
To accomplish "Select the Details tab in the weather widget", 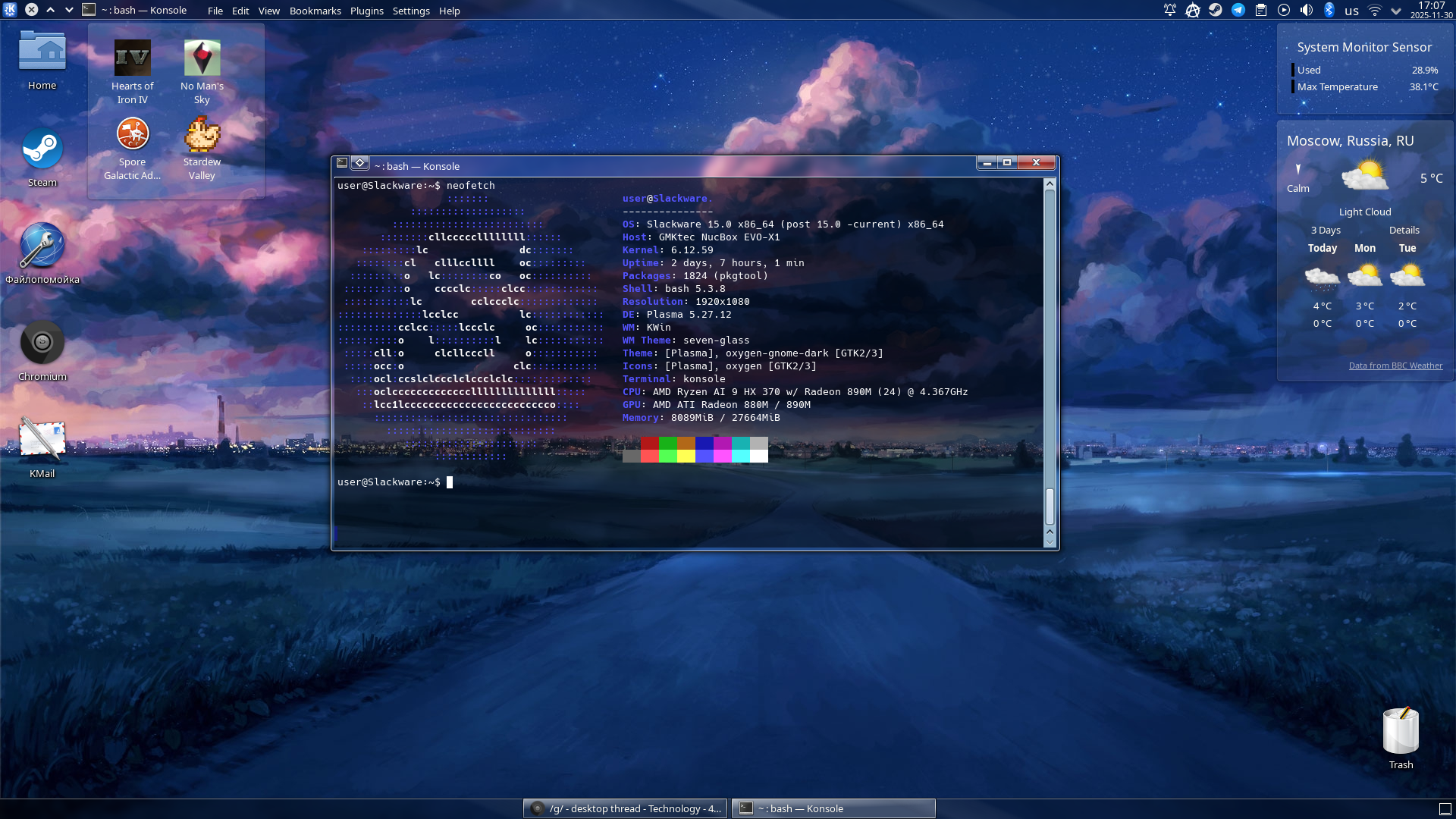I will point(1404,230).
